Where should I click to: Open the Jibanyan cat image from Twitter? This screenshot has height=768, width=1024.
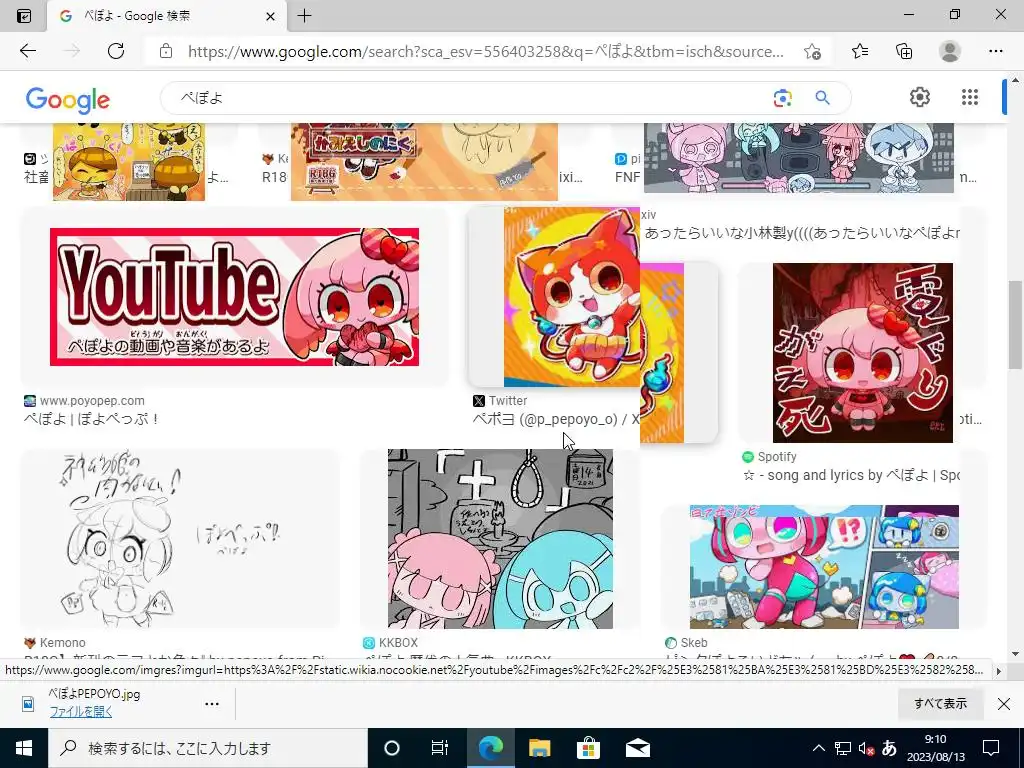(571, 297)
